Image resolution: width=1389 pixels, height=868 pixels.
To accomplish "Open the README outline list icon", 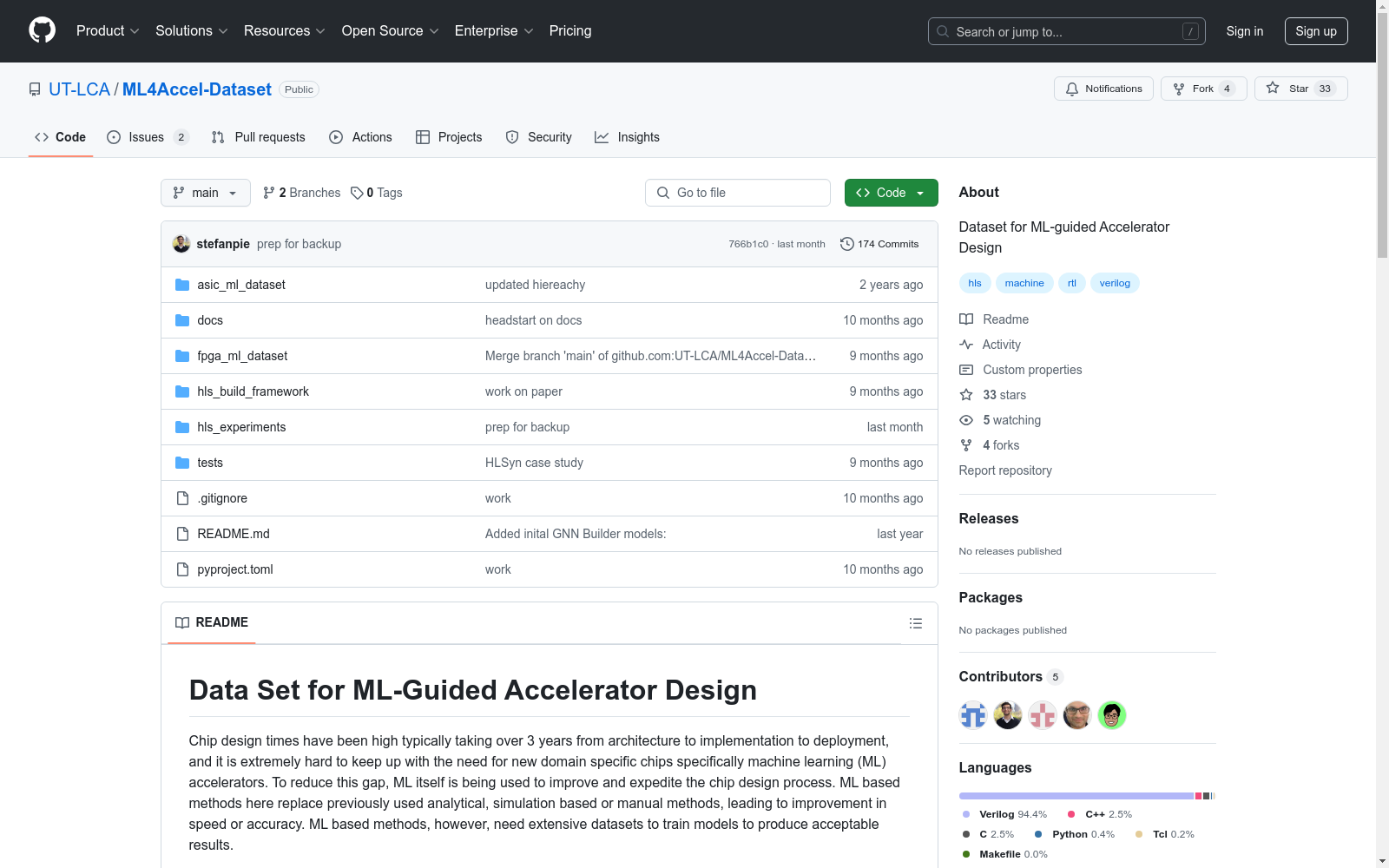I will pos(916,623).
